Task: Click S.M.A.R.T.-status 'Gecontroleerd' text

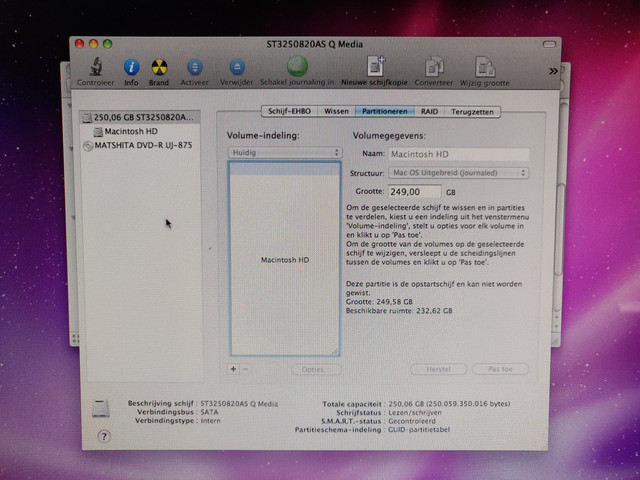Action: 412,421
